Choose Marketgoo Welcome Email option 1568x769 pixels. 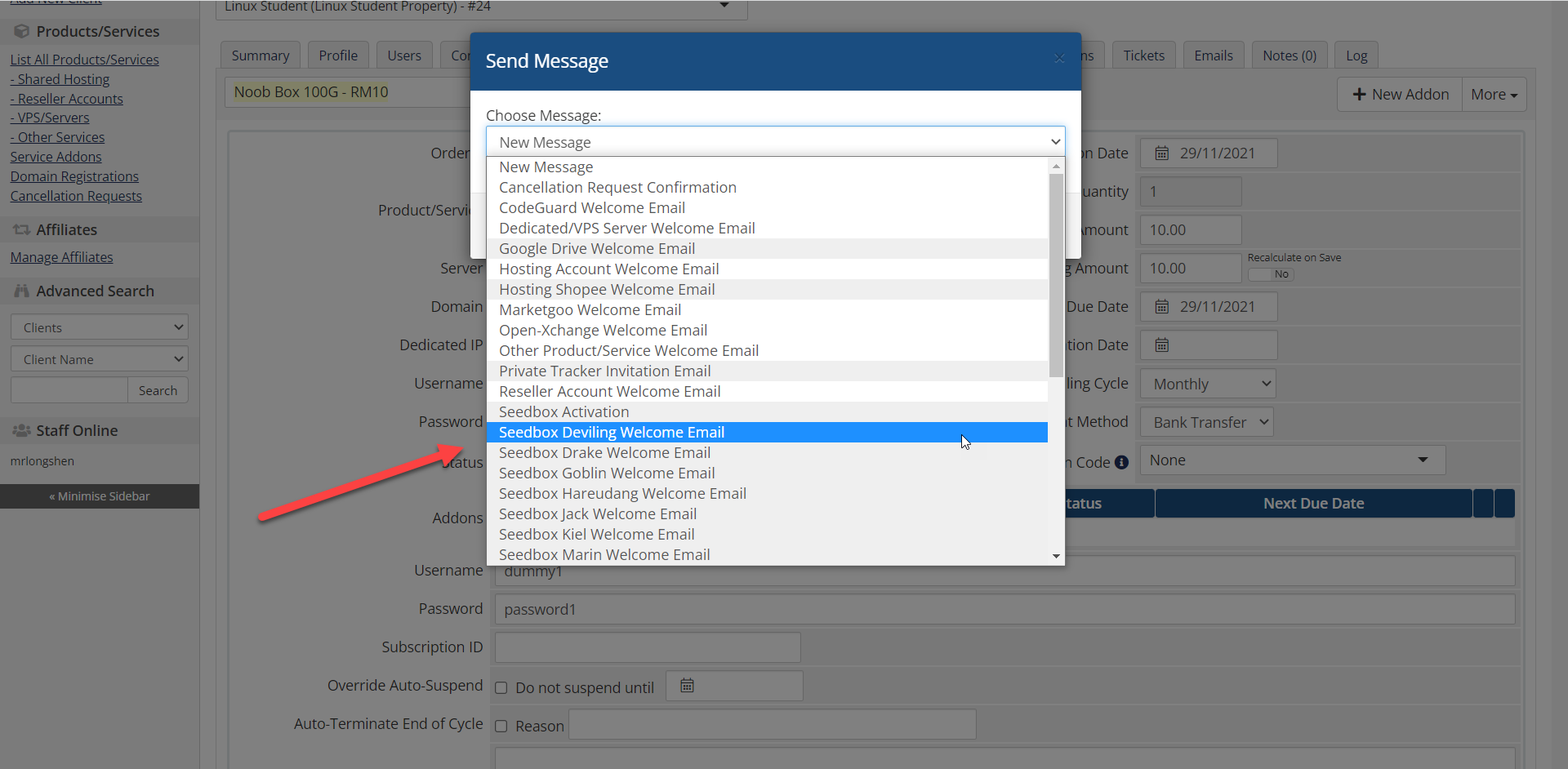[x=768, y=310]
